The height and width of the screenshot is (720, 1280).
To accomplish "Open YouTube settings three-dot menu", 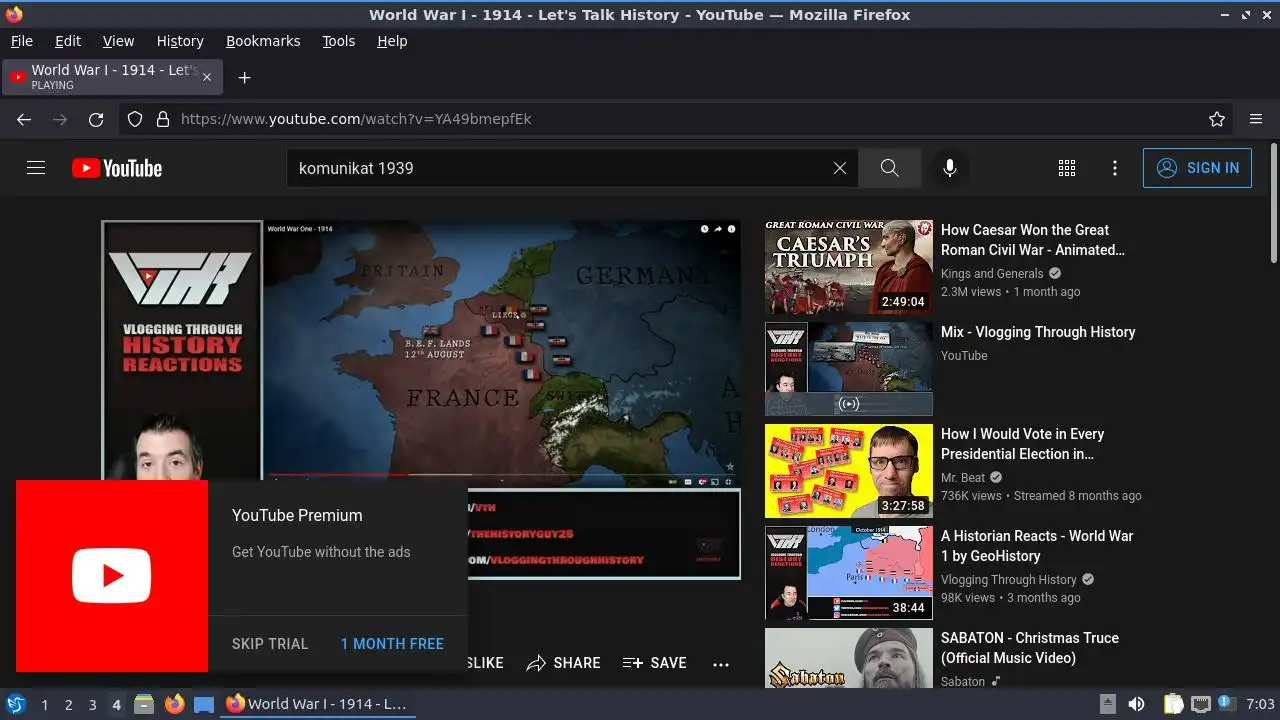I will coord(1115,168).
